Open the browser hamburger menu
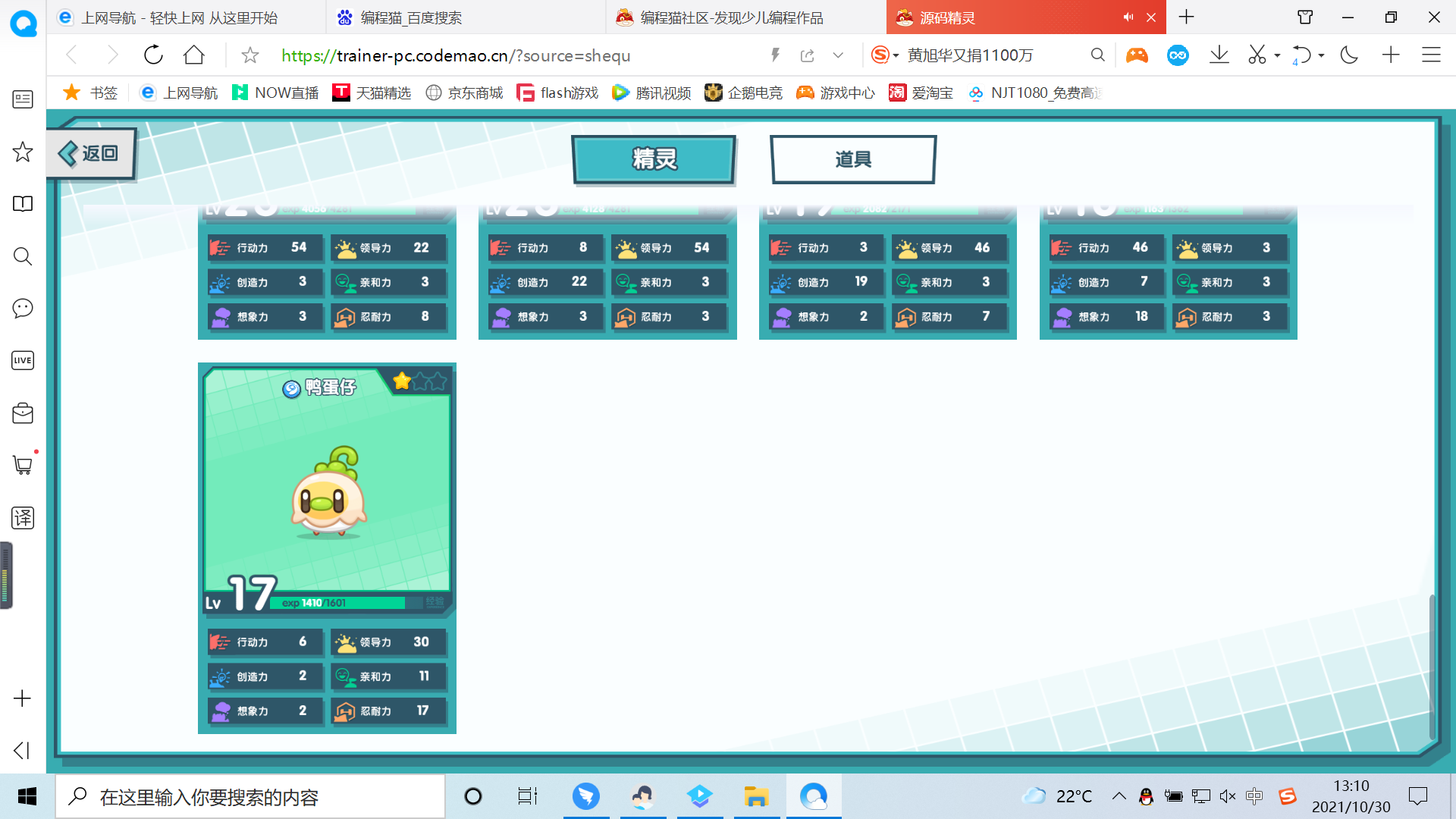This screenshot has height=819, width=1456. click(x=1431, y=55)
